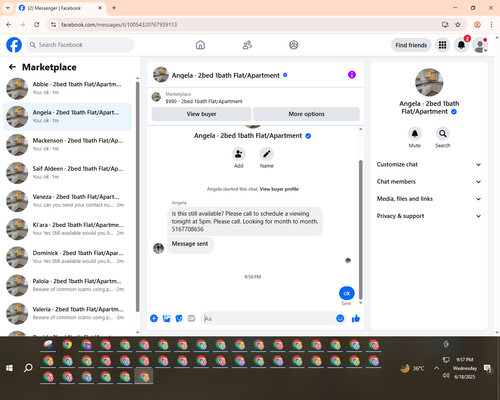Mute the conversation using the bell icon
This screenshot has height=400, width=500.
(415, 134)
